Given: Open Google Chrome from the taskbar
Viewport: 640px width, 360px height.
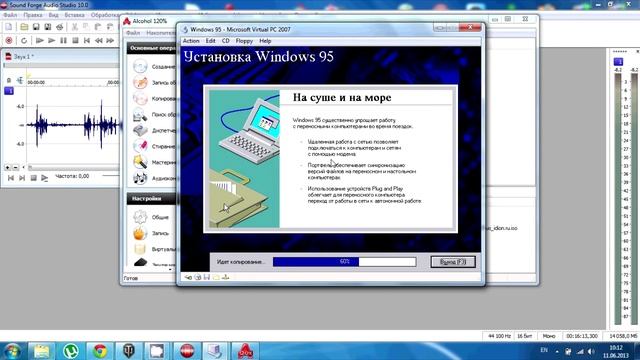Looking at the screenshot, I should tap(100, 351).
